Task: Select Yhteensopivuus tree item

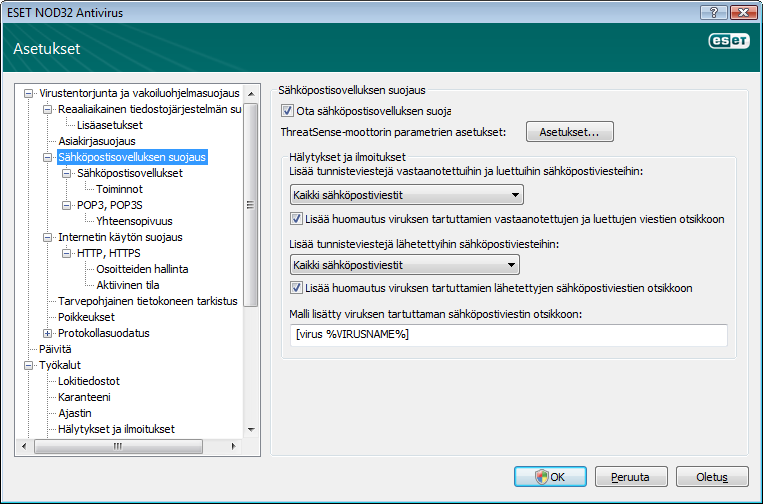Action: pyautogui.click(x=134, y=221)
